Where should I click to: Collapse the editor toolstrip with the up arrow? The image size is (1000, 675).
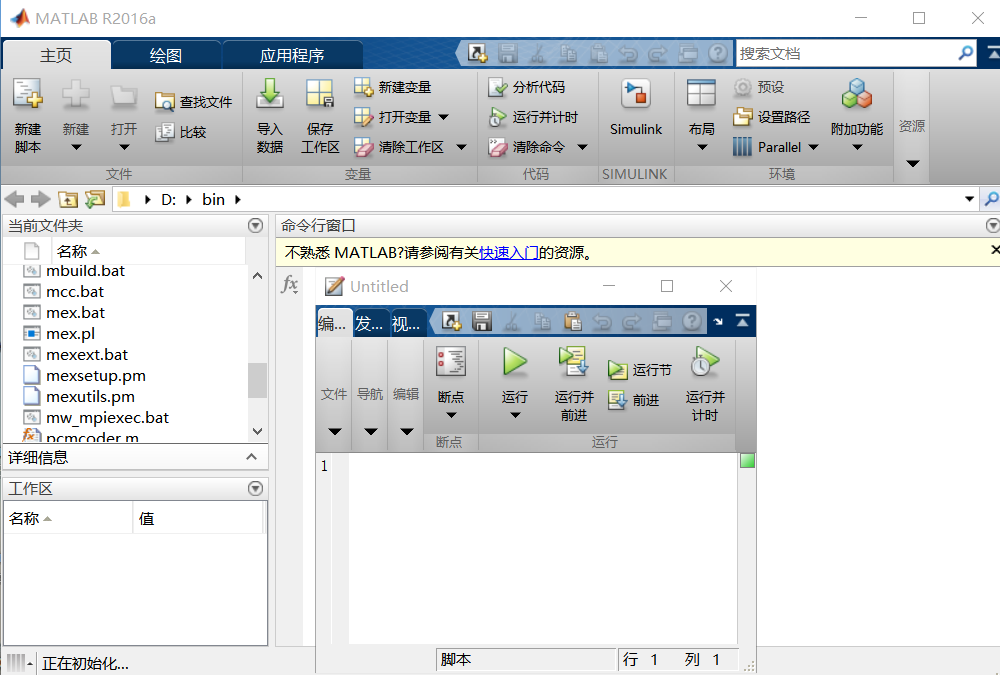point(742,320)
